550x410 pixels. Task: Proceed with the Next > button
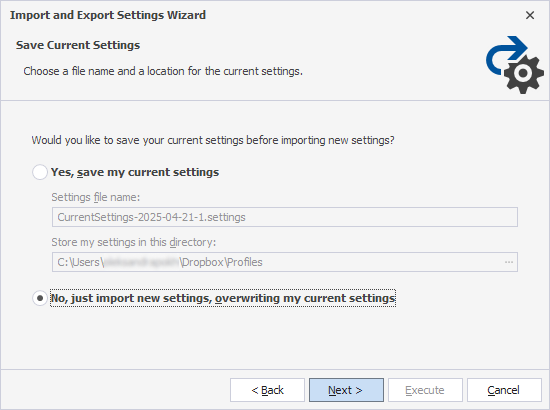click(x=346, y=390)
